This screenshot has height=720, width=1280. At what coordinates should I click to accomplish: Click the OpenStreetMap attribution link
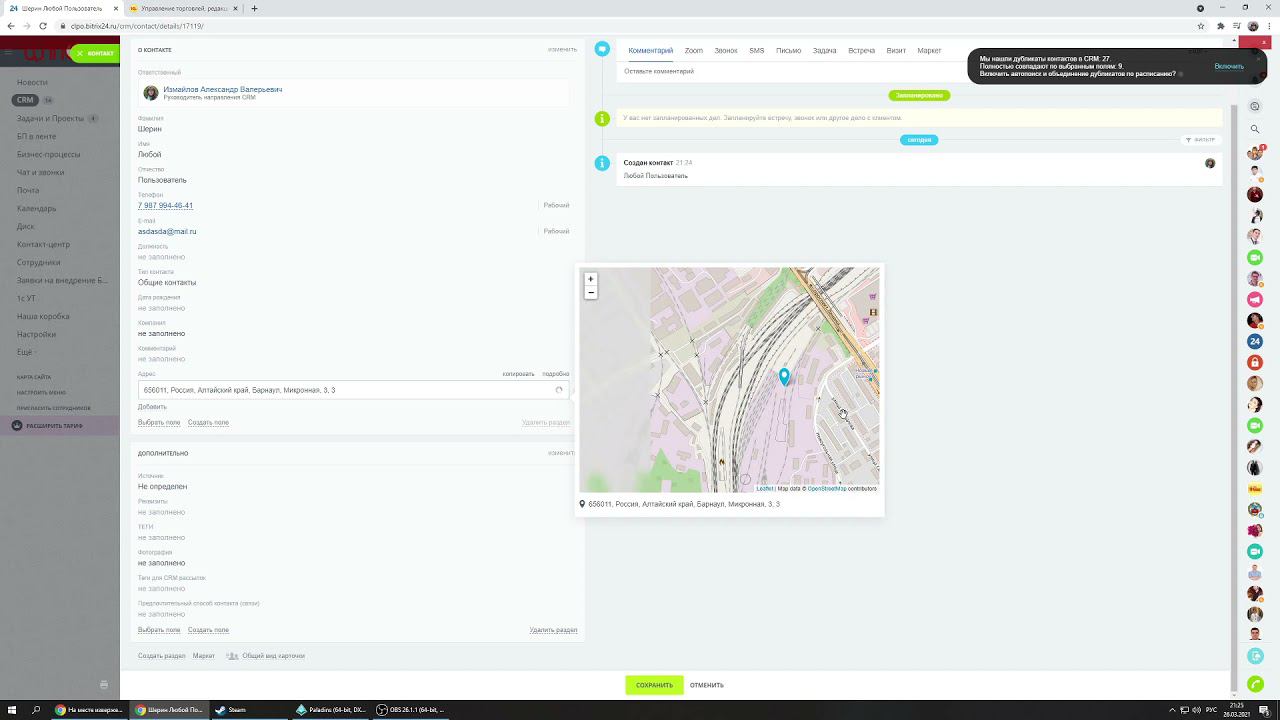[x=826, y=489]
